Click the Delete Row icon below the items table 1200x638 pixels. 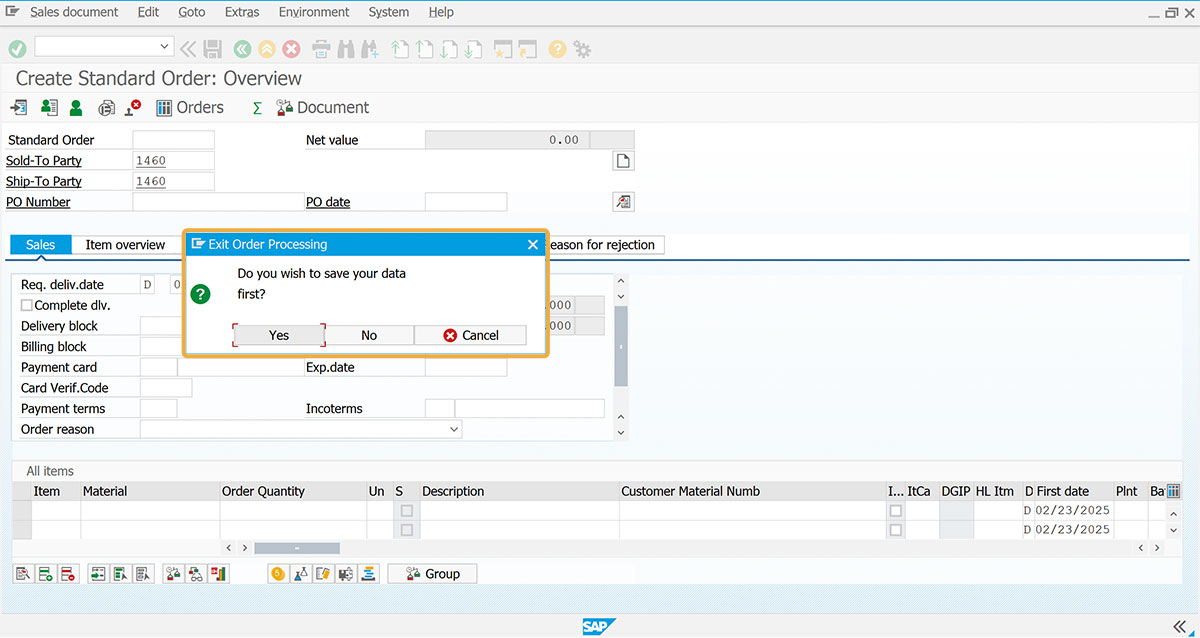pos(67,574)
